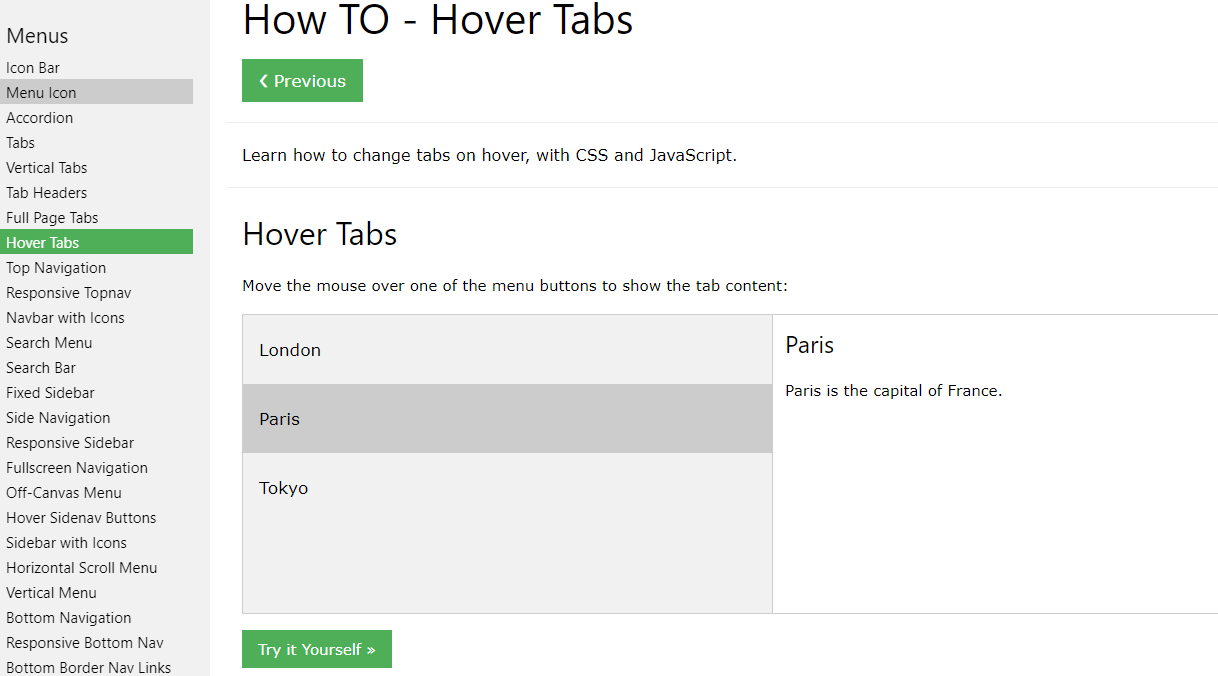This screenshot has height=676, width=1218.
Task: Click the Previous button
Action: click(302, 80)
